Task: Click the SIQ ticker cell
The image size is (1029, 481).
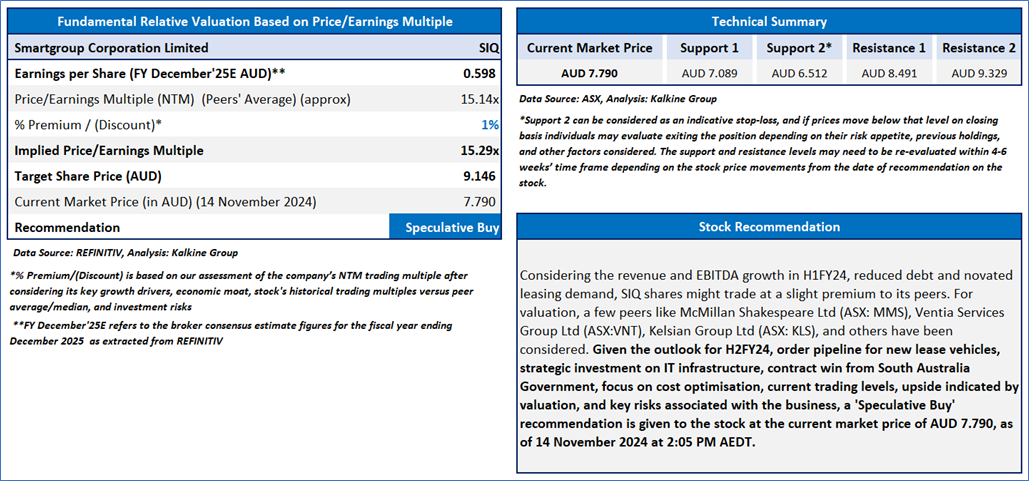Action: pyautogui.click(x=489, y=48)
